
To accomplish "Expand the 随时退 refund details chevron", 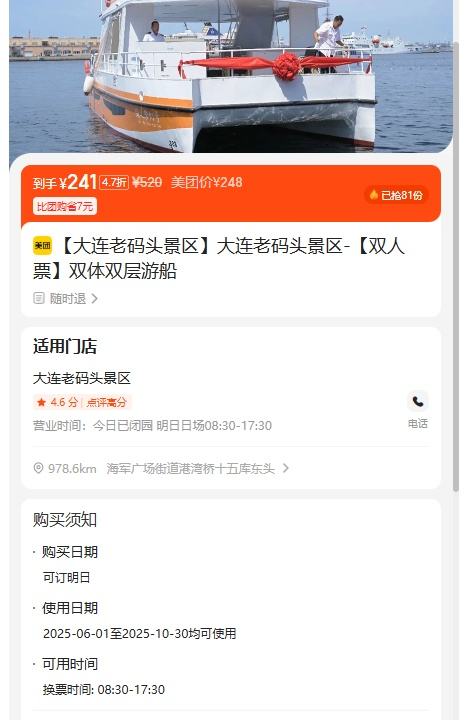I will (95, 298).
